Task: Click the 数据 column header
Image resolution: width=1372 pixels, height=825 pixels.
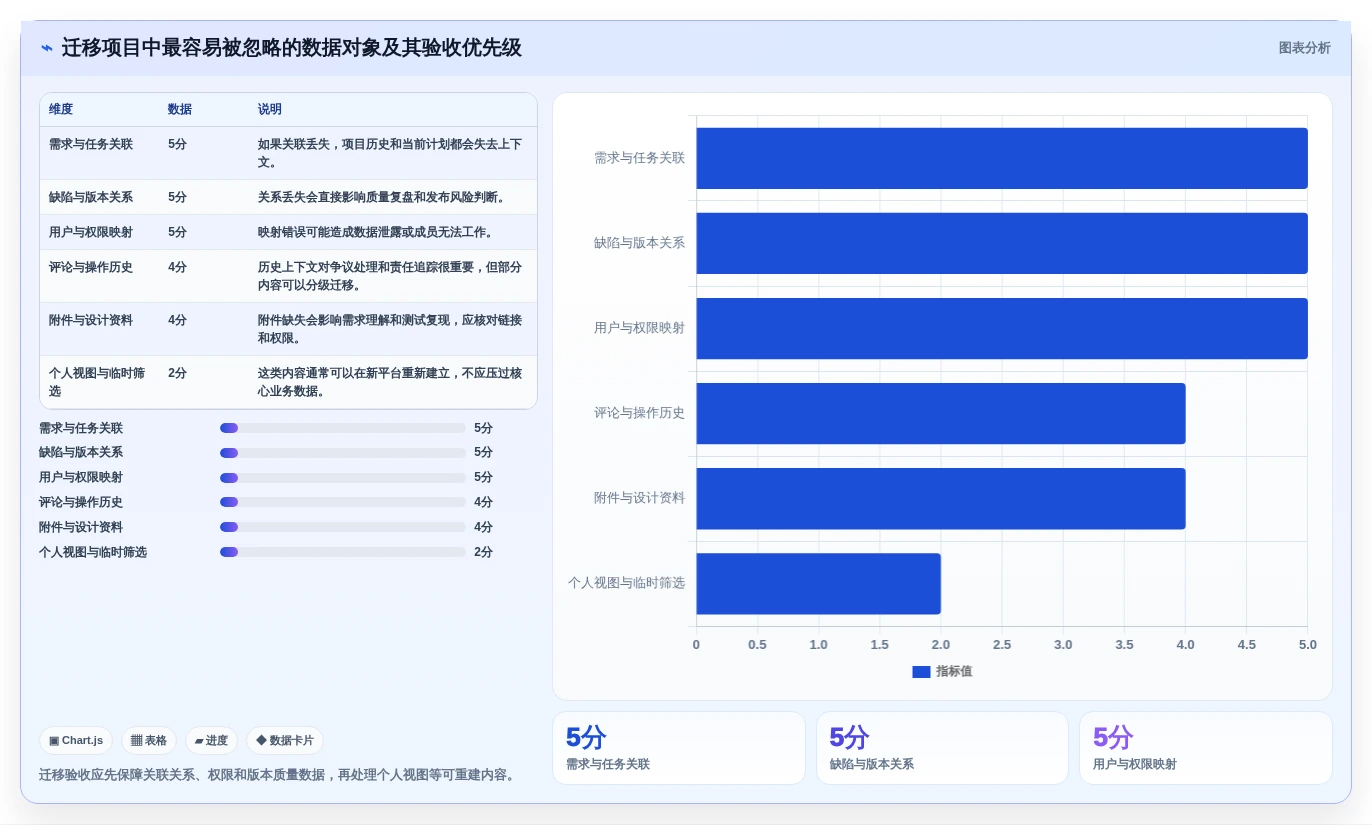Action: [x=180, y=110]
